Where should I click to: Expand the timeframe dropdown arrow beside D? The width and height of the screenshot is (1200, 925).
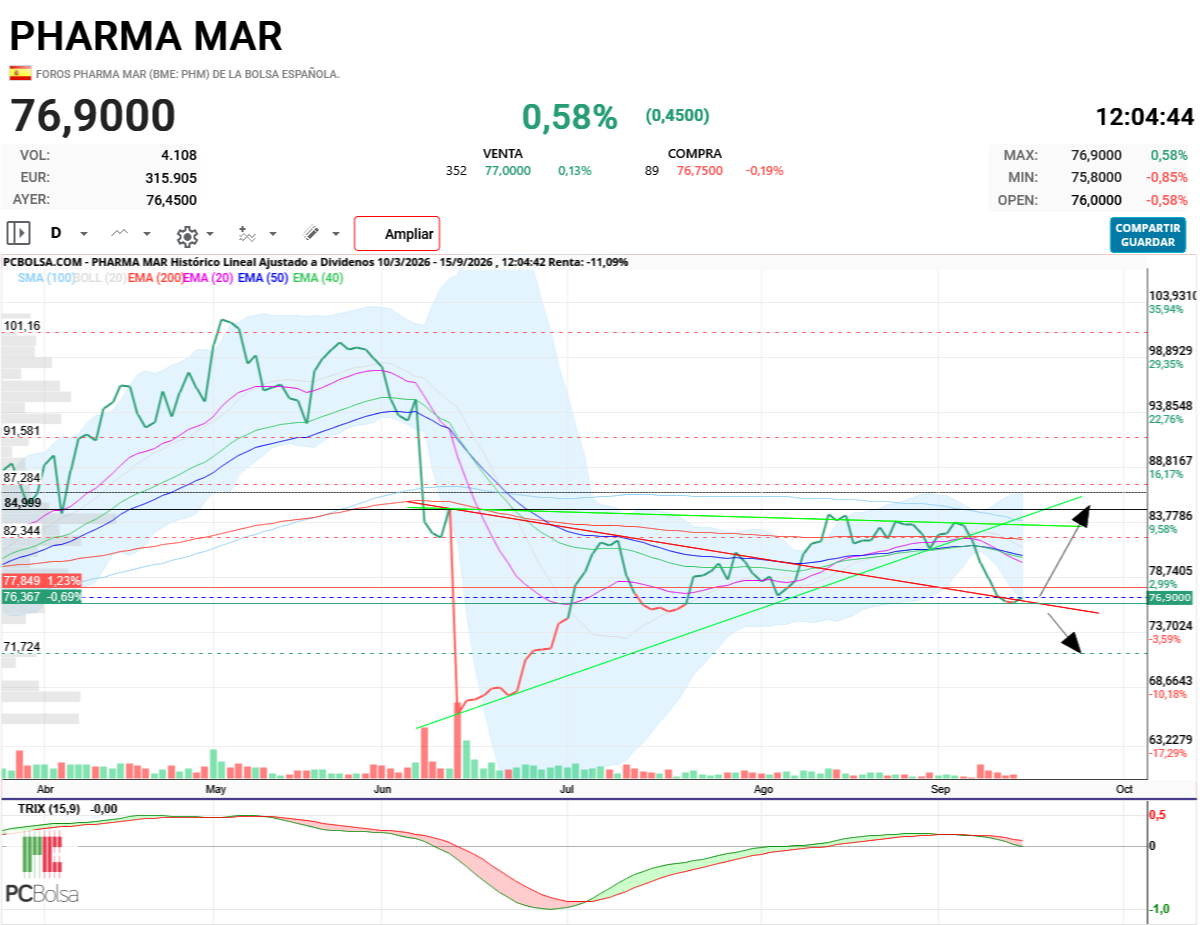tap(84, 234)
